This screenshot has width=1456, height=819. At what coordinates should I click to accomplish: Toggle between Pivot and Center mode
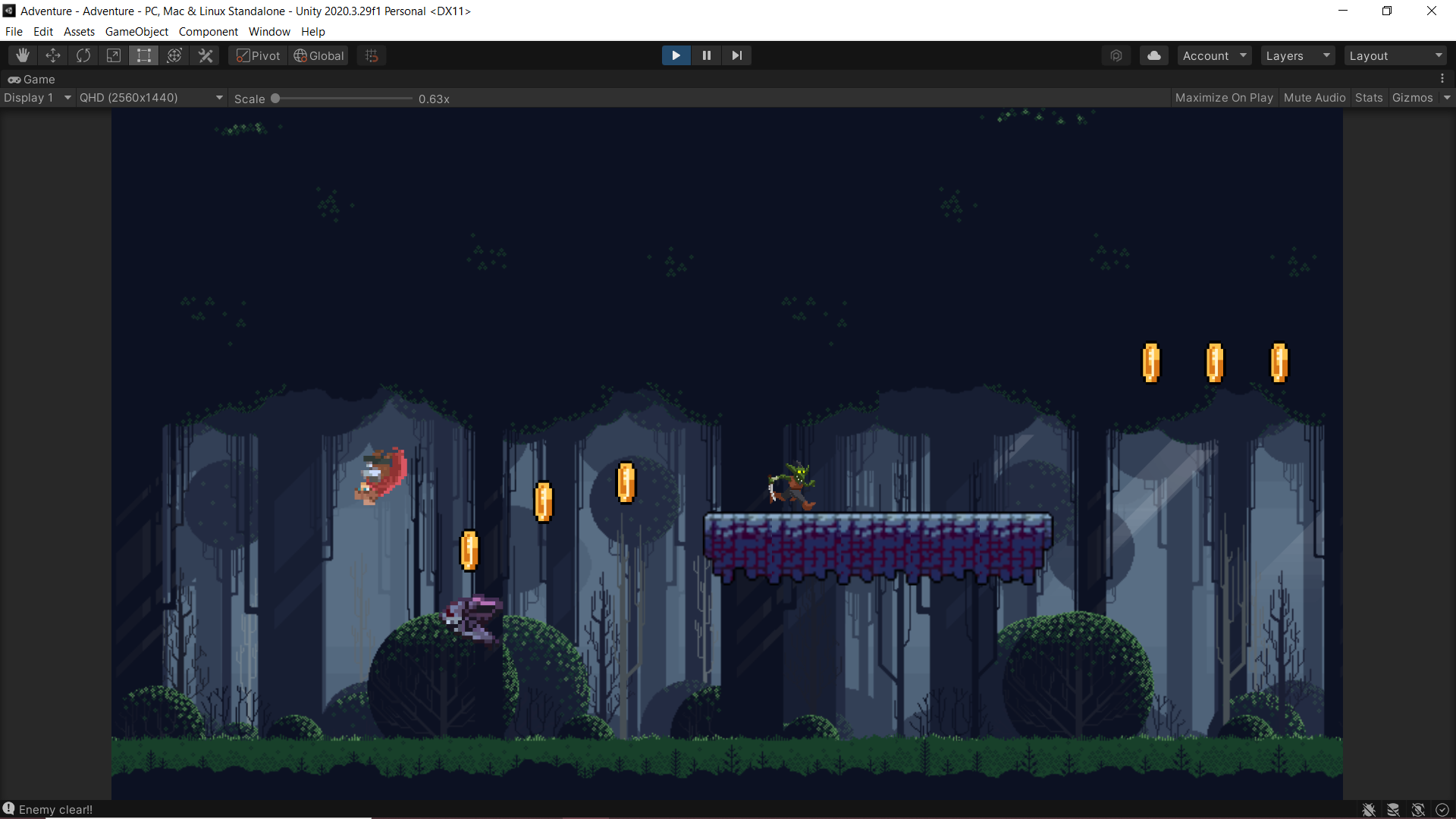[256, 55]
